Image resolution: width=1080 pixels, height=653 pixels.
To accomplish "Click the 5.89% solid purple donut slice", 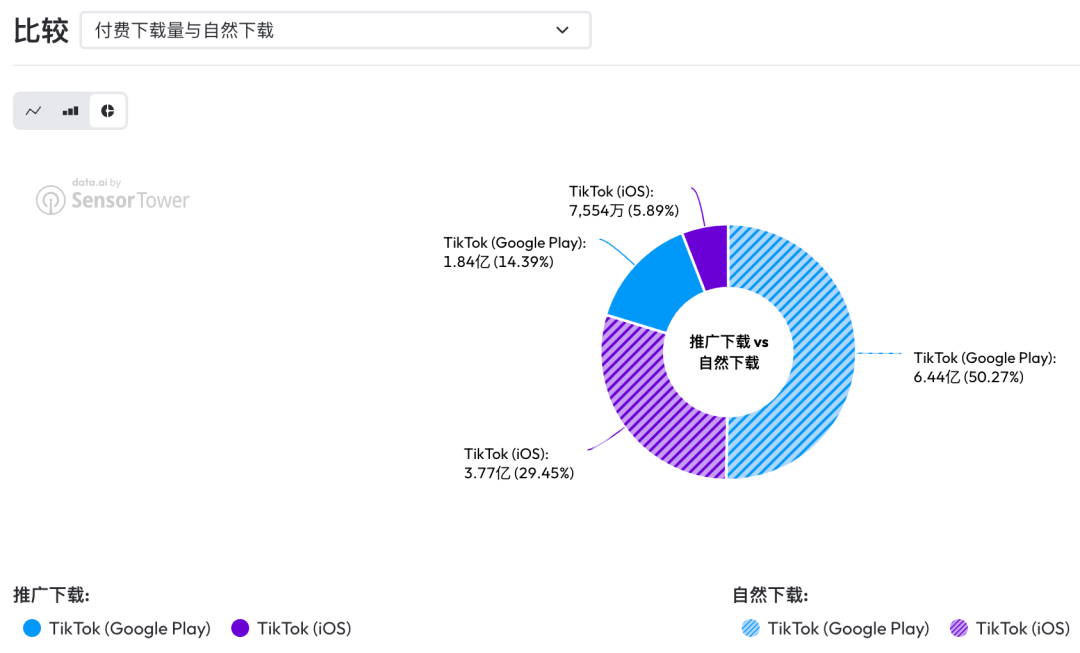I will point(706,257).
